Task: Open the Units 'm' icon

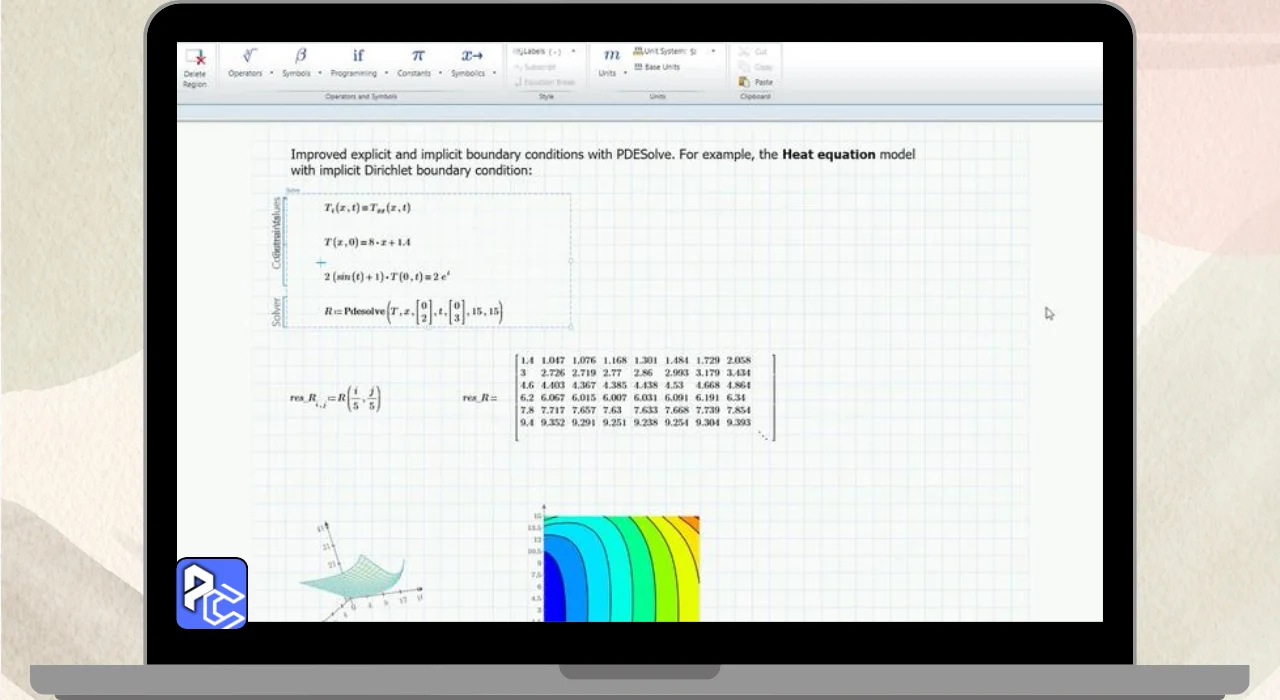Action: click(612, 55)
